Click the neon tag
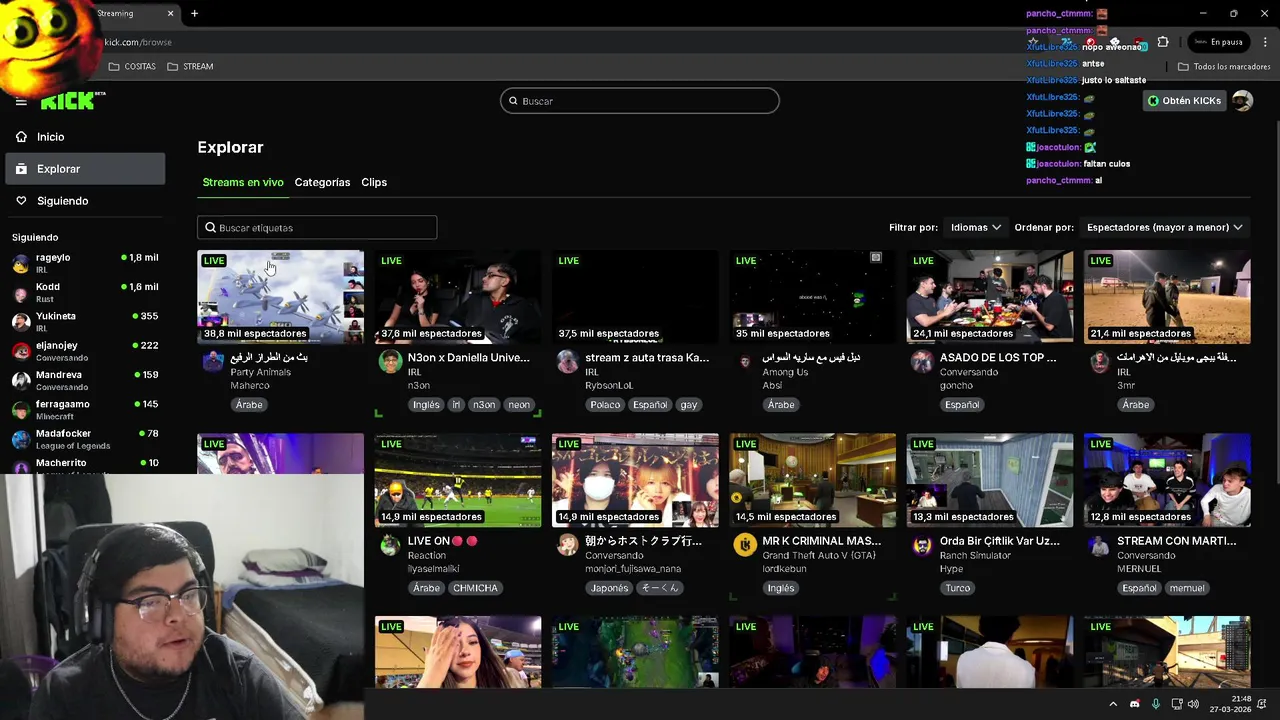 coord(519,405)
